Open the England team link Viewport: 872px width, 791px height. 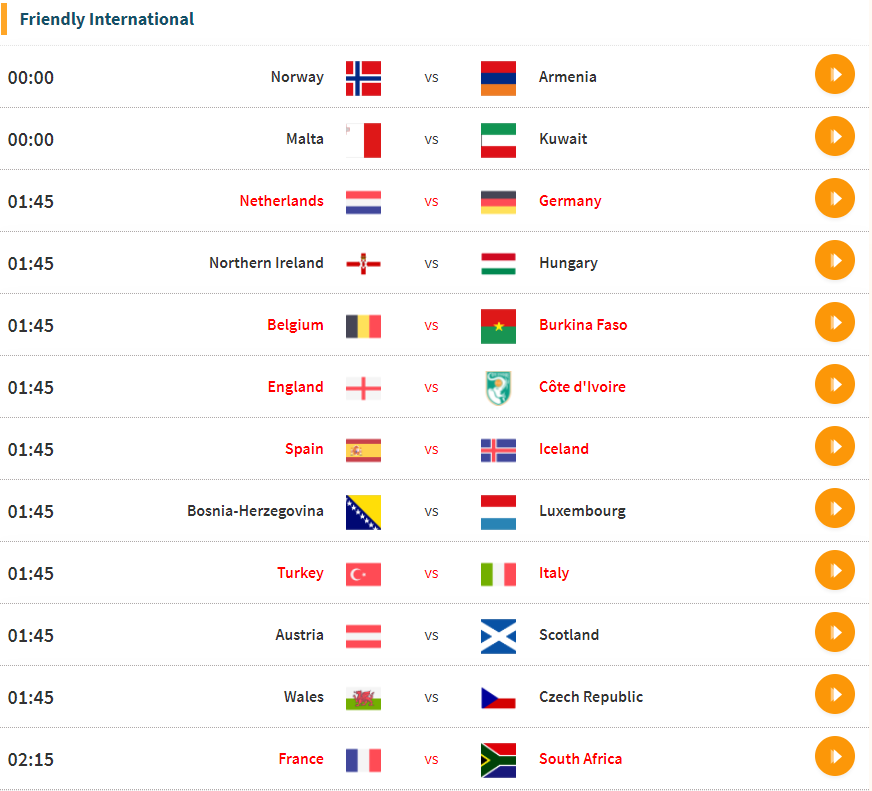click(295, 387)
